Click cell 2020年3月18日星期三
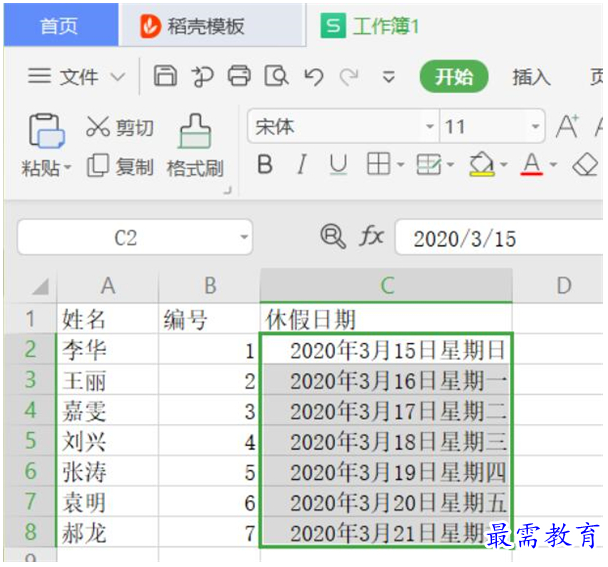608x567 pixels. point(386,441)
